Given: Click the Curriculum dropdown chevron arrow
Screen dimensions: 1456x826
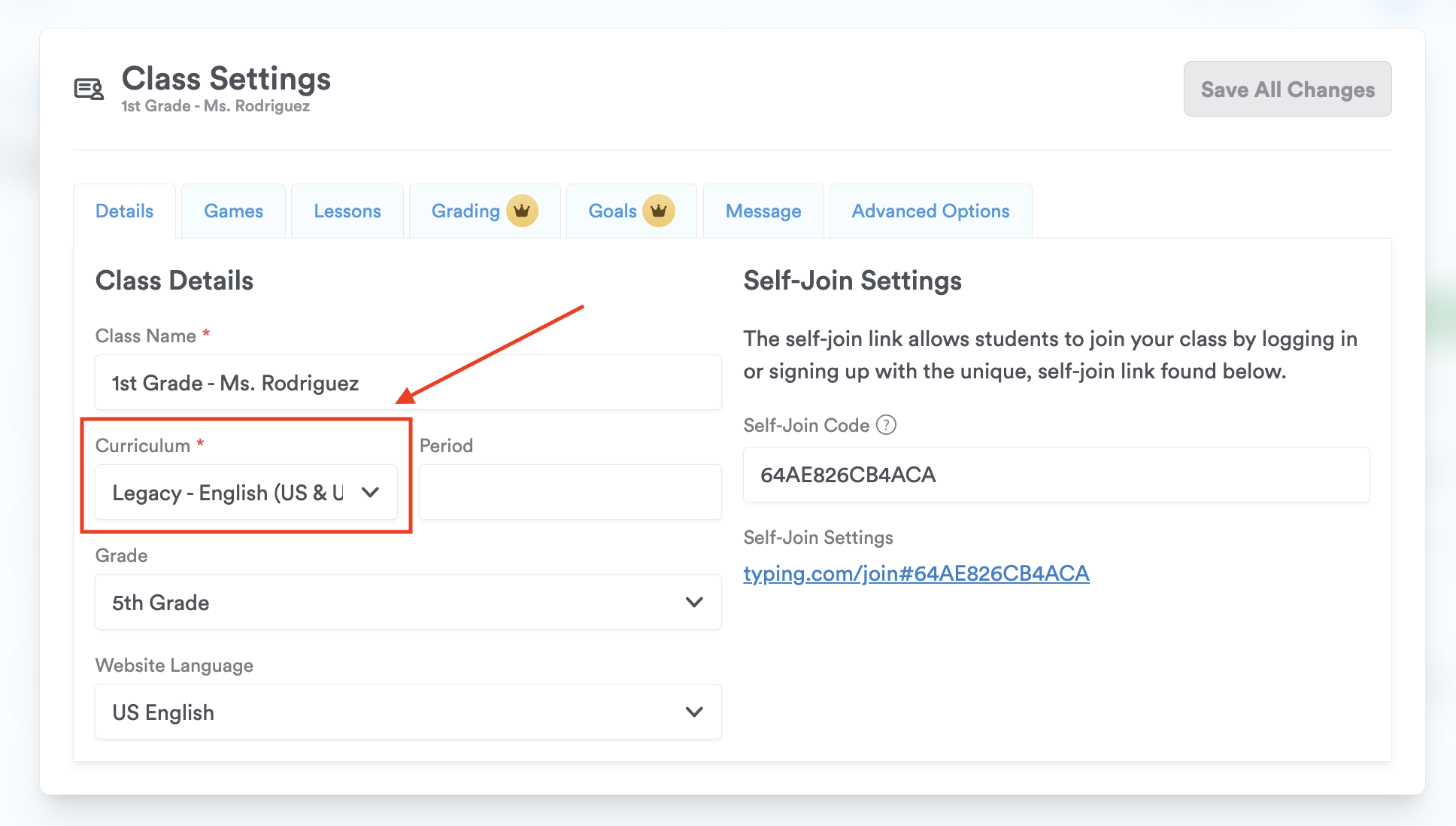Looking at the screenshot, I should coord(370,493).
